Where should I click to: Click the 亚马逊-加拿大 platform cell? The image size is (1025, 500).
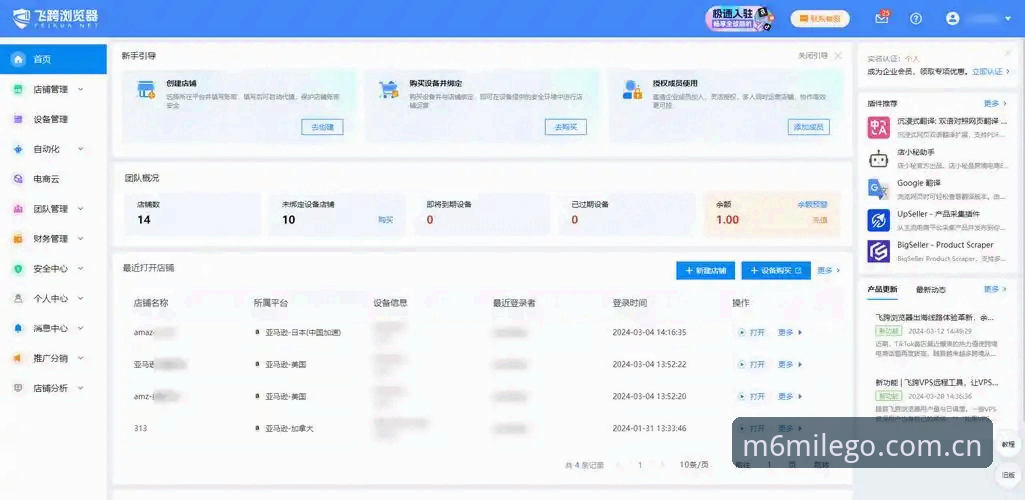click(x=284, y=428)
